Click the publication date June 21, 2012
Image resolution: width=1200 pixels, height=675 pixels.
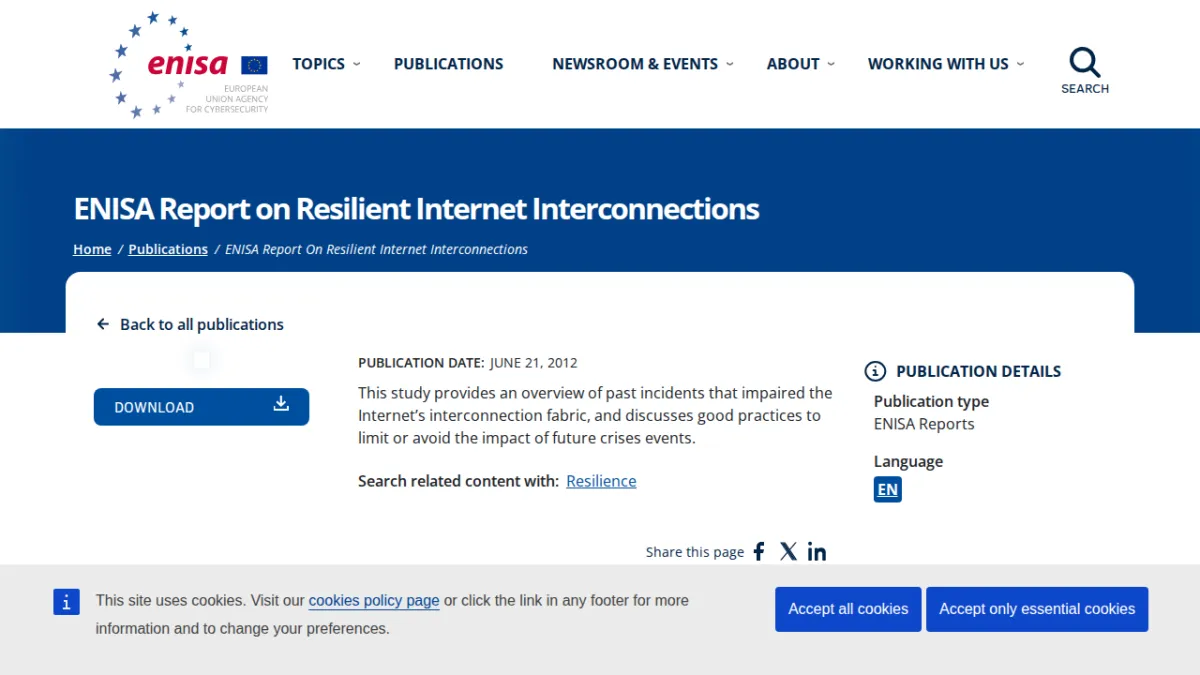[534, 363]
